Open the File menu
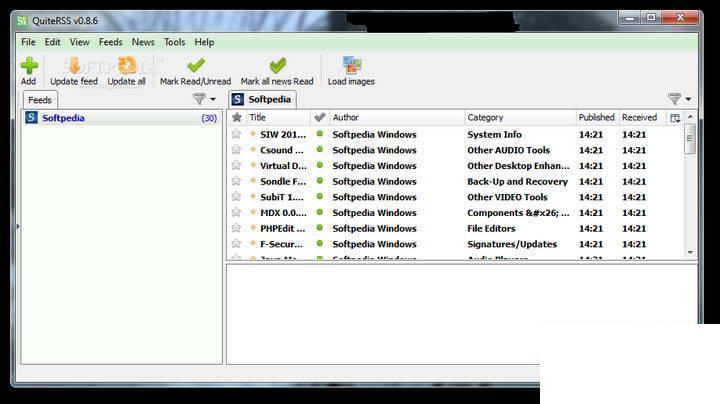Viewport: 720px width, 404px height. click(x=28, y=42)
